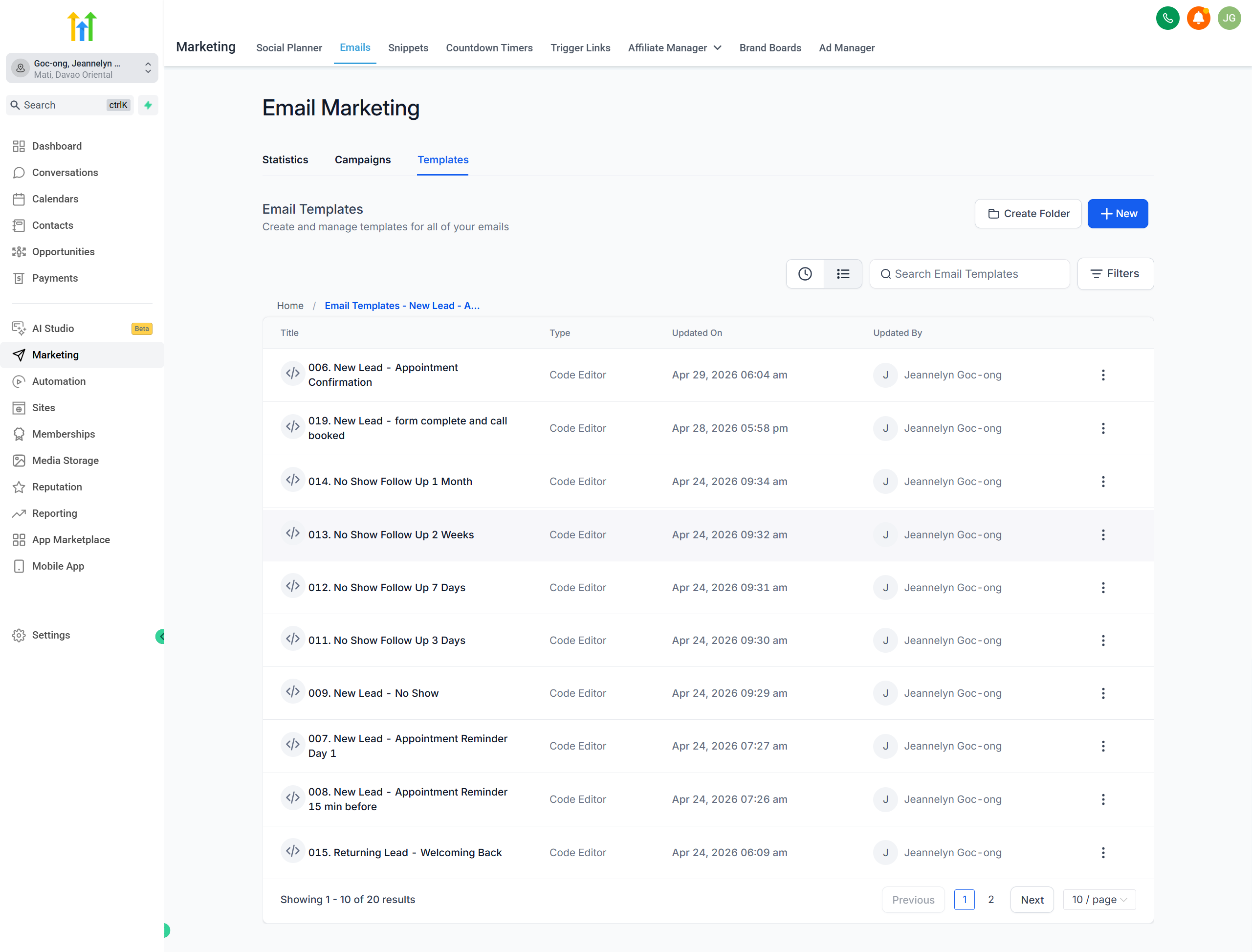The width and height of the screenshot is (1252, 952).
Task: Open Calendars in the sidebar
Action: [x=82, y=199]
